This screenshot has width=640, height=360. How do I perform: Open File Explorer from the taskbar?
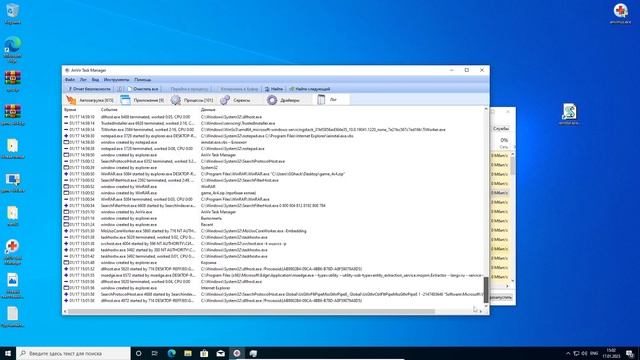(188, 353)
